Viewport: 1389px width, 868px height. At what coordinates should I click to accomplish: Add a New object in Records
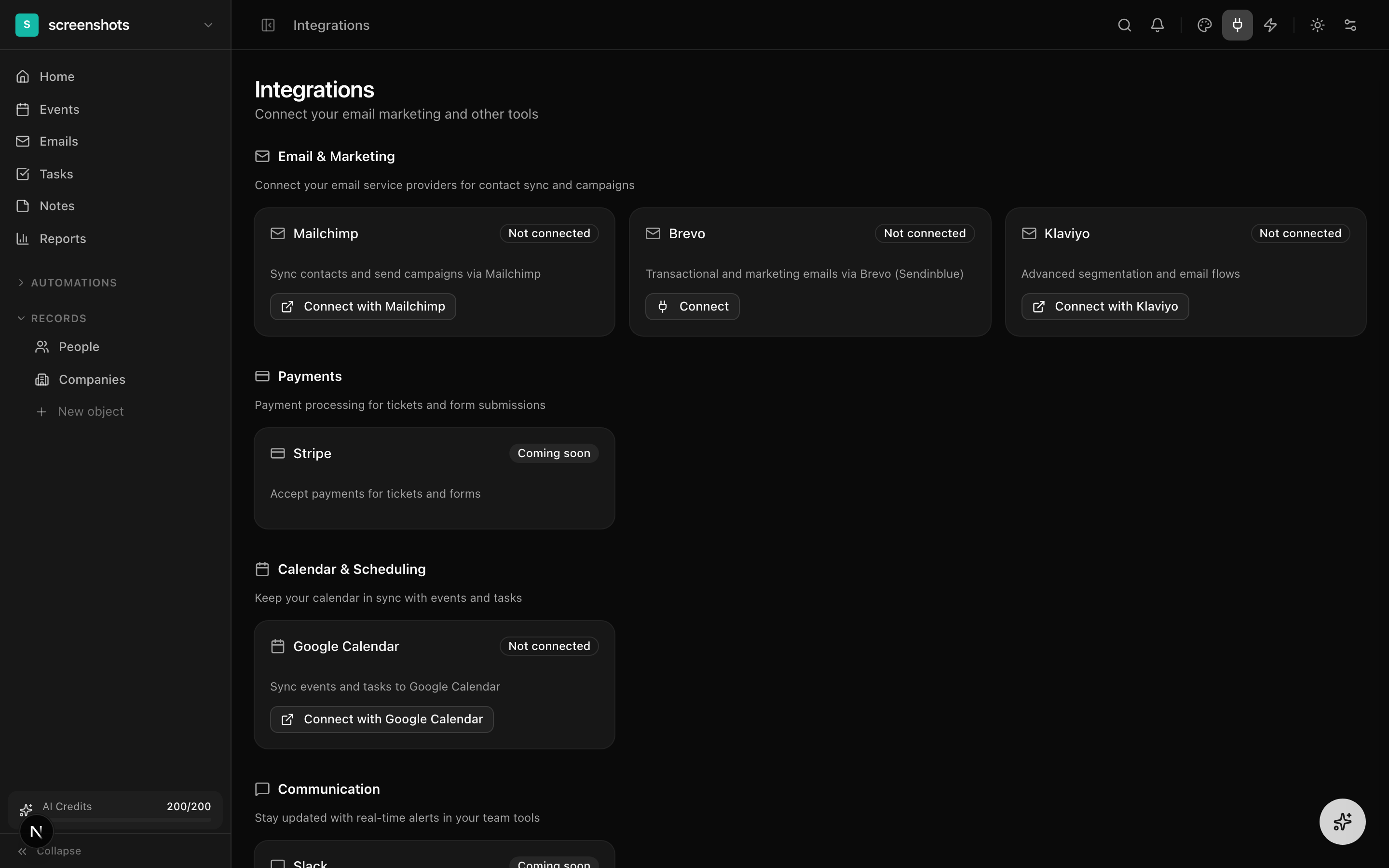[x=90, y=412]
